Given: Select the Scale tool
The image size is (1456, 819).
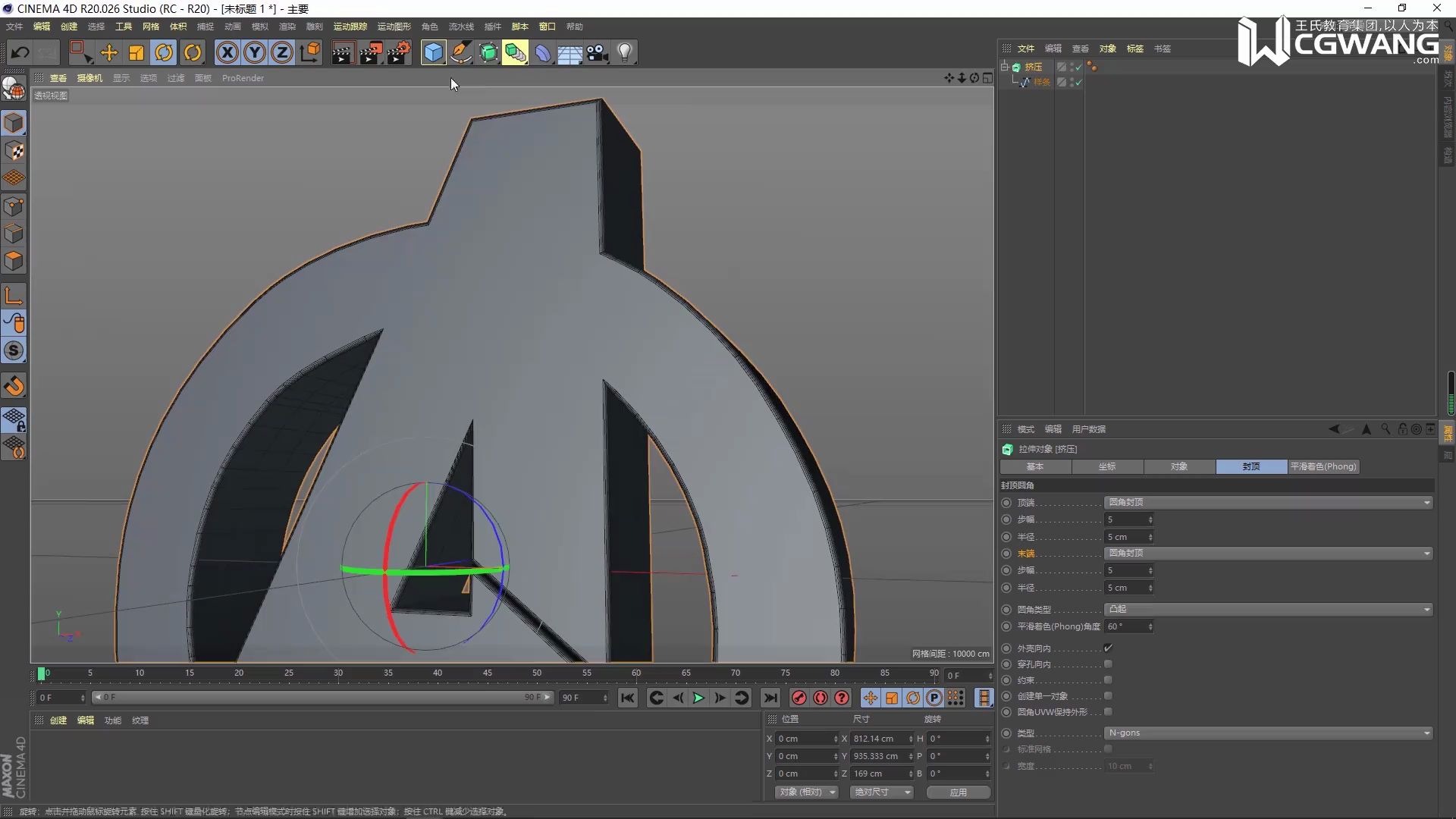Looking at the screenshot, I should click(x=136, y=52).
